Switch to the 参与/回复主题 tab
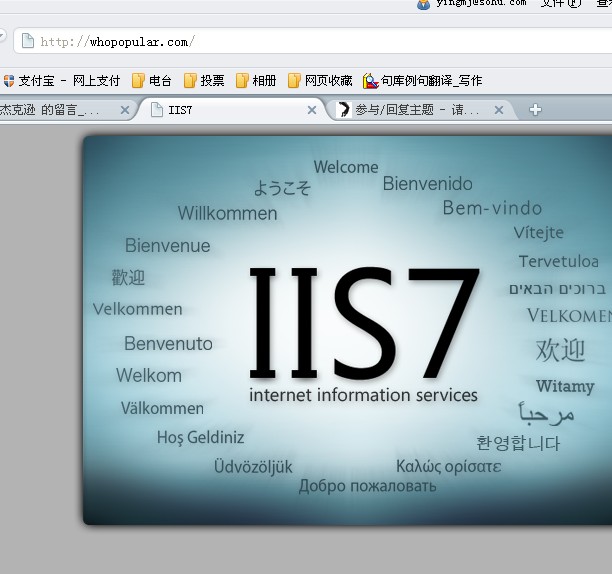Screen dimensions: 612x574 coord(422,110)
